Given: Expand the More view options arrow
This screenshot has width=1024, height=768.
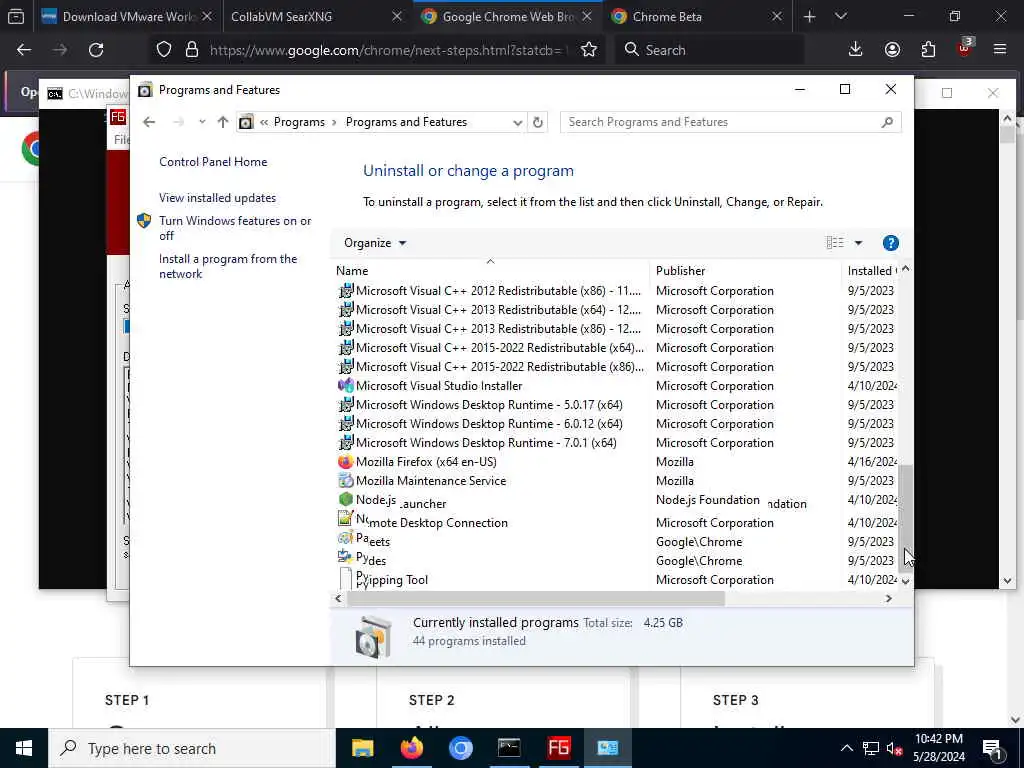Looking at the screenshot, I should click(x=859, y=243).
